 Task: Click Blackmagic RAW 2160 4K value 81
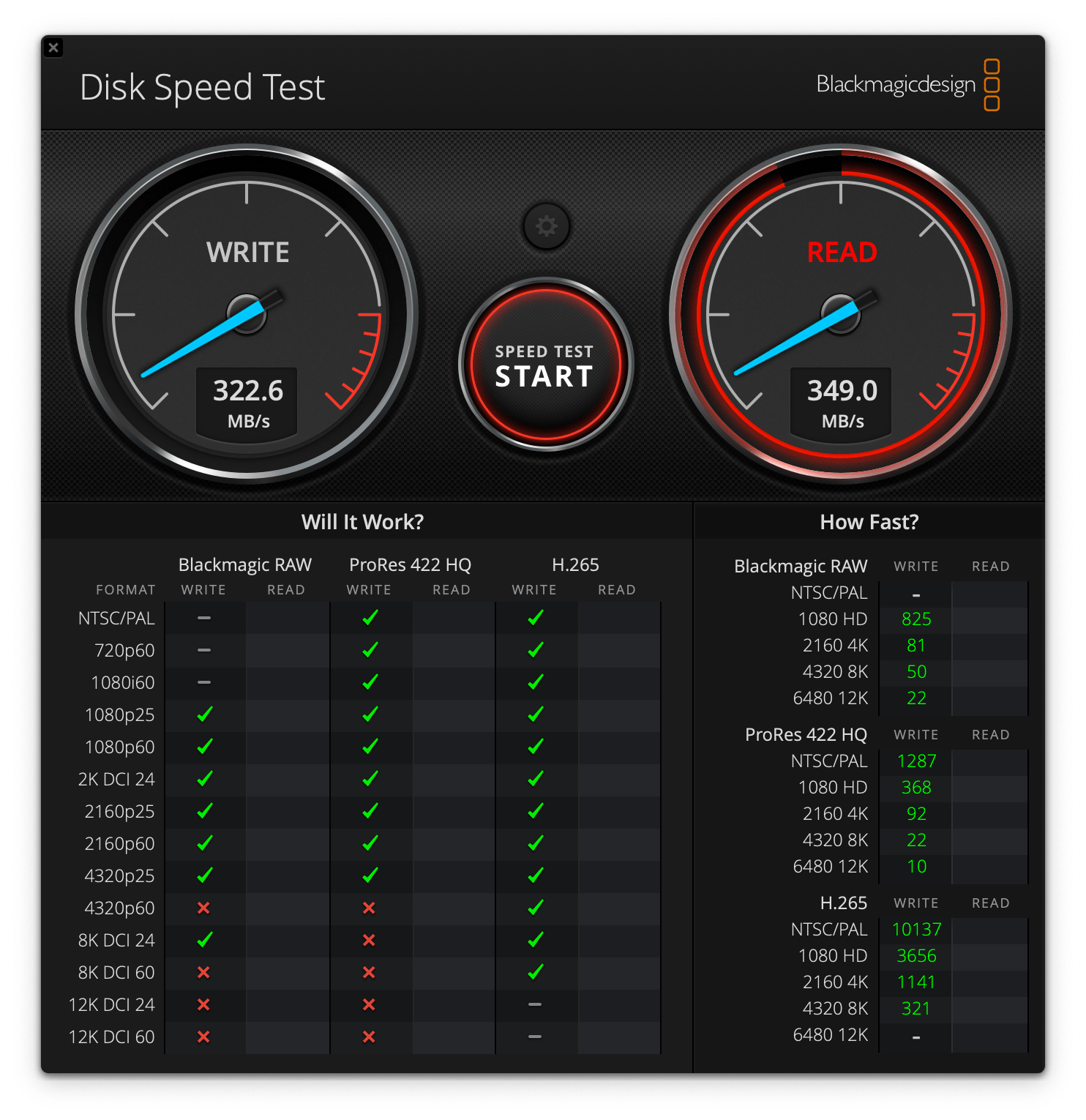click(916, 646)
